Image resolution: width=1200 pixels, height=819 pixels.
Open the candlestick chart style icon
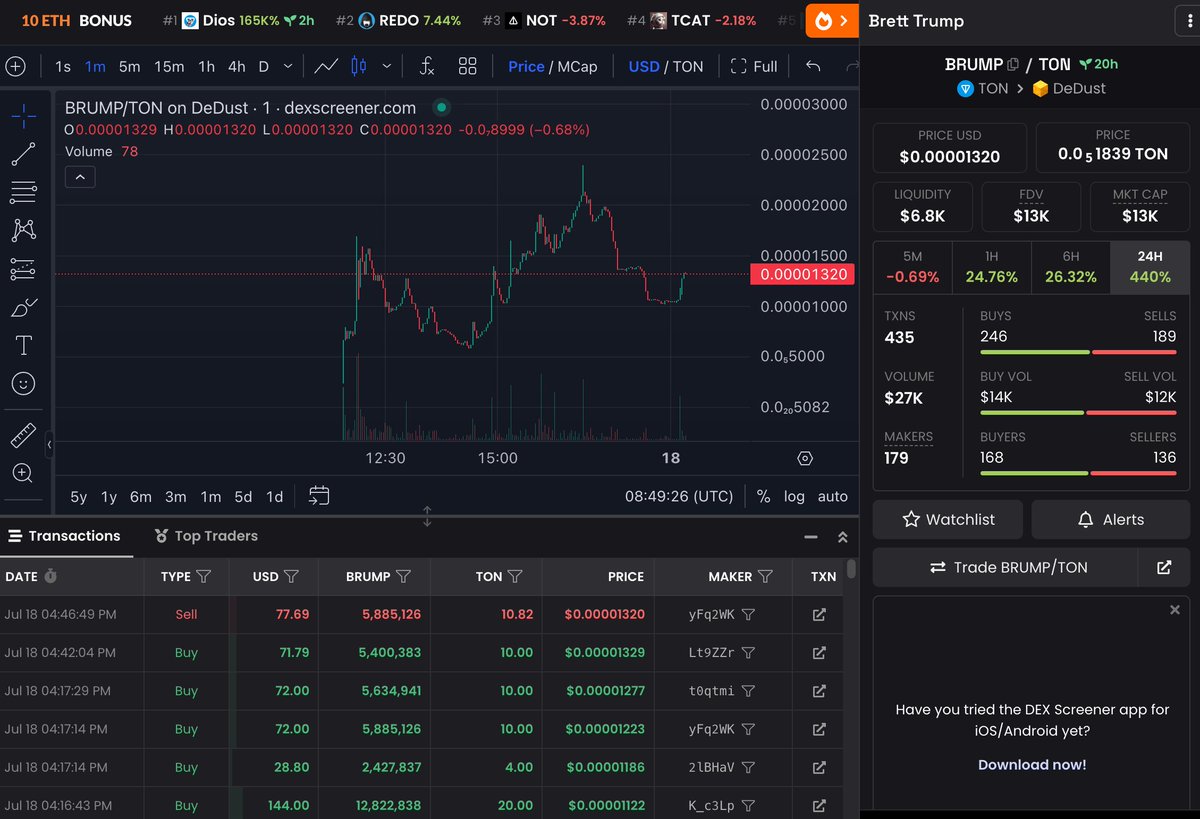[x=359, y=66]
